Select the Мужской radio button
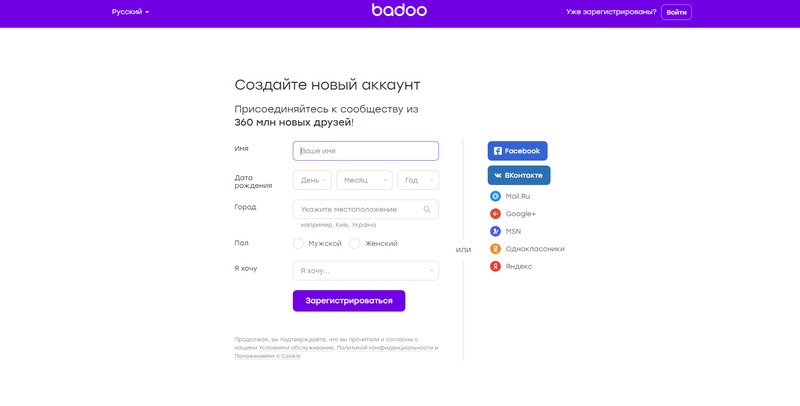 pyautogui.click(x=298, y=244)
